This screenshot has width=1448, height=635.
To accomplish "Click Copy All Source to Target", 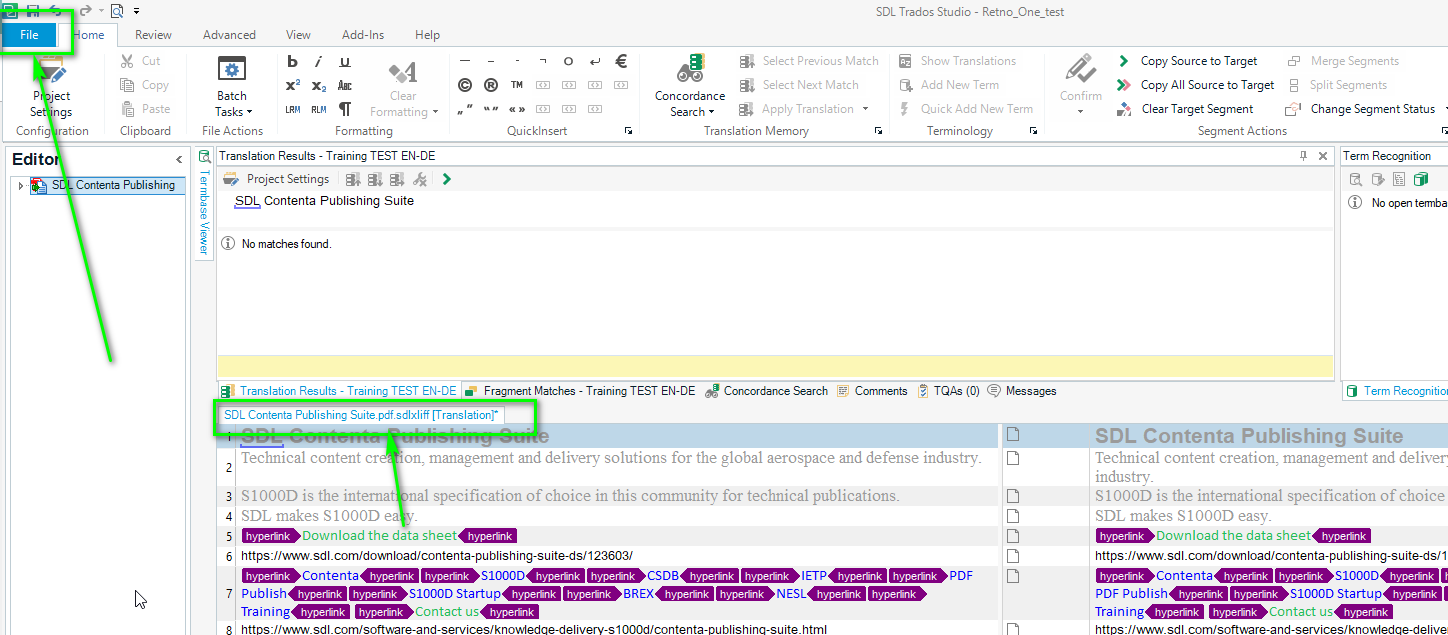I will (1196, 85).
